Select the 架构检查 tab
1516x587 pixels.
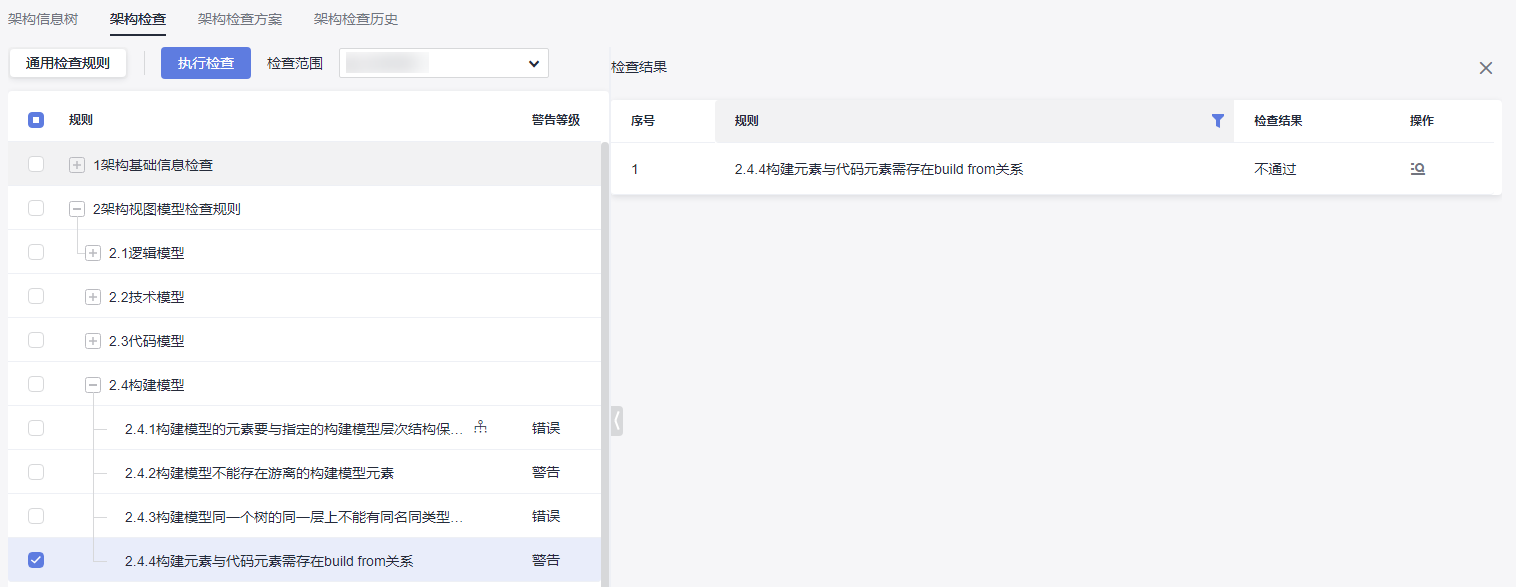(x=138, y=19)
